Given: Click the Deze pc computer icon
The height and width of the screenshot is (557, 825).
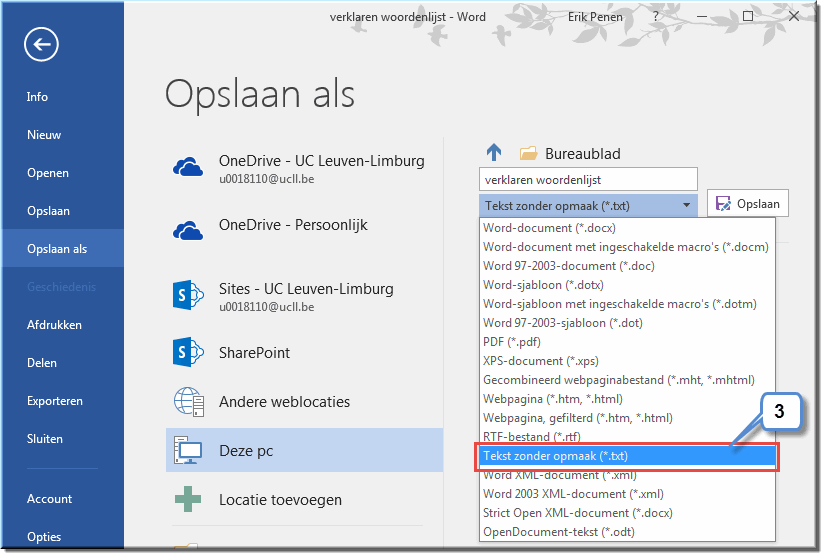Looking at the screenshot, I should [x=188, y=450].
